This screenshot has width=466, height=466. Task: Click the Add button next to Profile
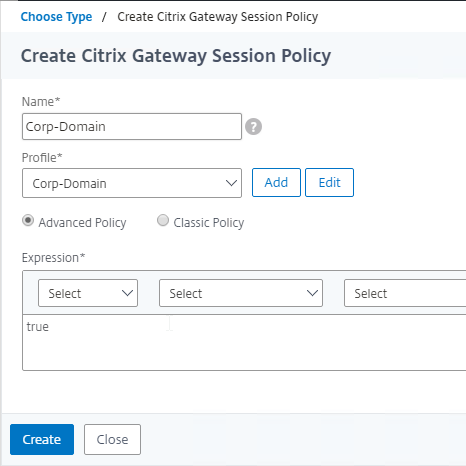click(276, 182)
